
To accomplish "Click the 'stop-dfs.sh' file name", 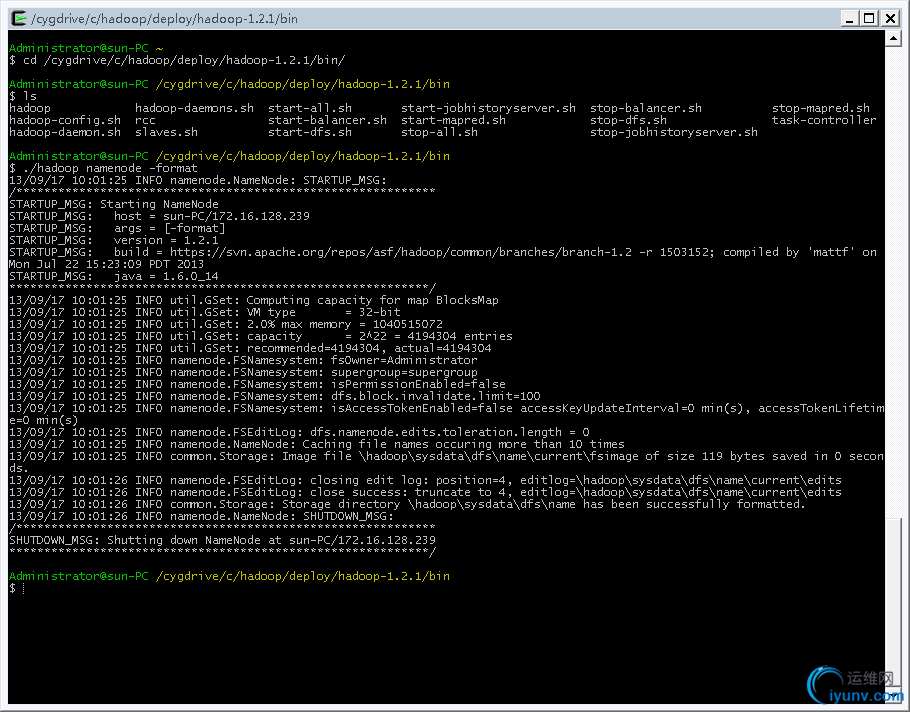I will pos(629,120).
